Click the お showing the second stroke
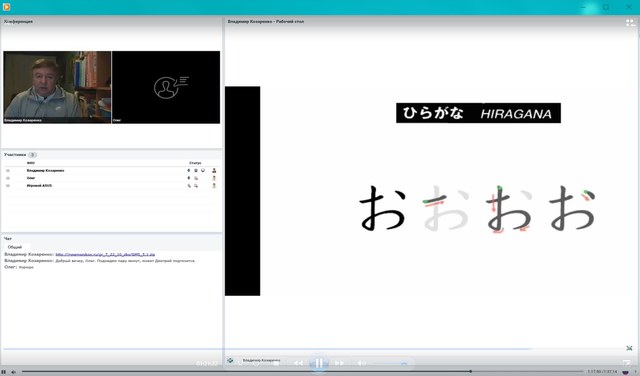The height and width of the screenshot is (376, 640). point(509,209)
